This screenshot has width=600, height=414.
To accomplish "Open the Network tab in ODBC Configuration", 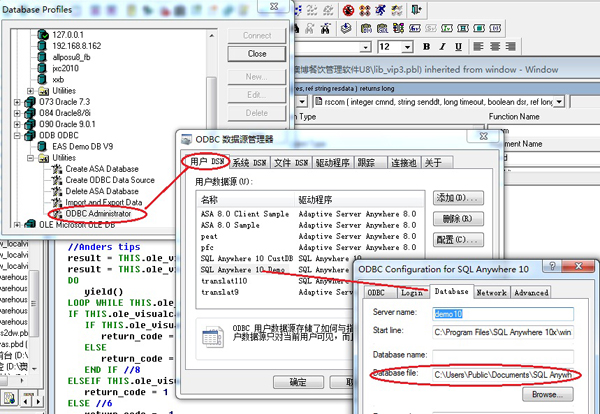I will click(x=491, y=292).
